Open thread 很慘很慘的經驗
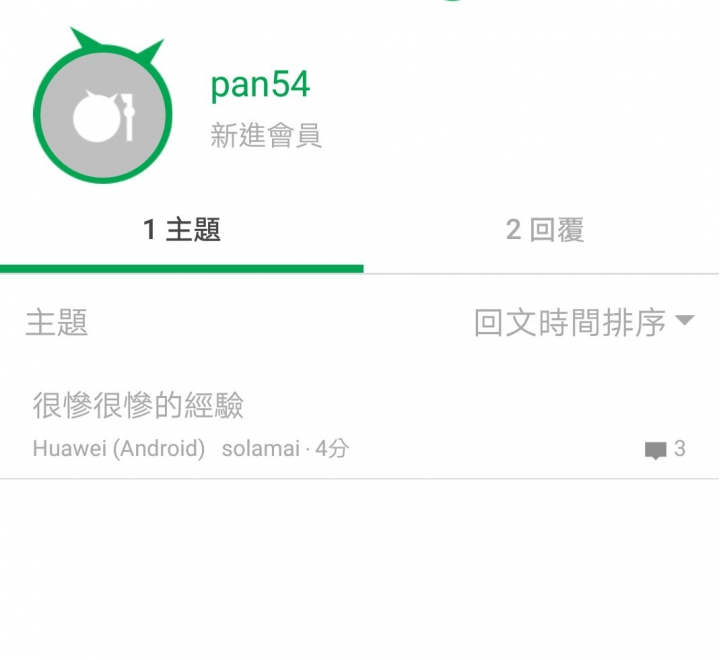Image resolution: width=720 pixels, height=660 pixels. pyautogui.click(x=138, y=405)
